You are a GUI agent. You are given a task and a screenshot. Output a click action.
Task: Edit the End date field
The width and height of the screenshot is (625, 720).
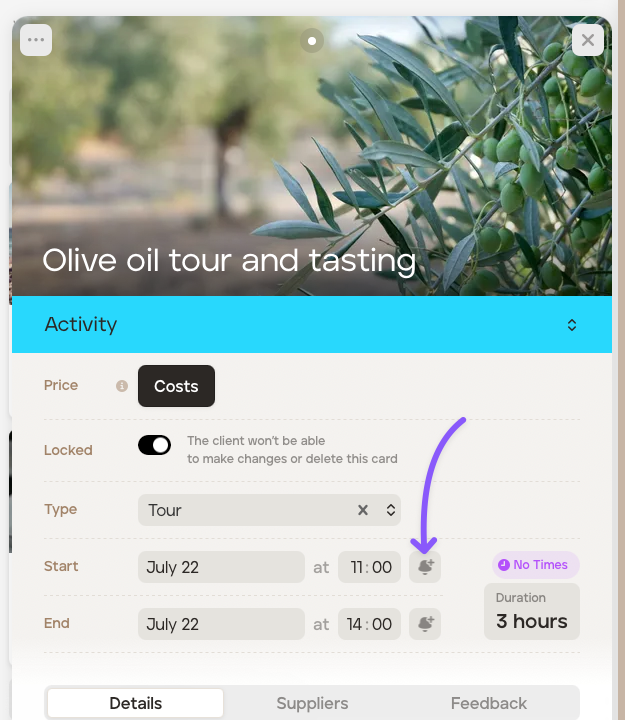click(x=221, y=624)
